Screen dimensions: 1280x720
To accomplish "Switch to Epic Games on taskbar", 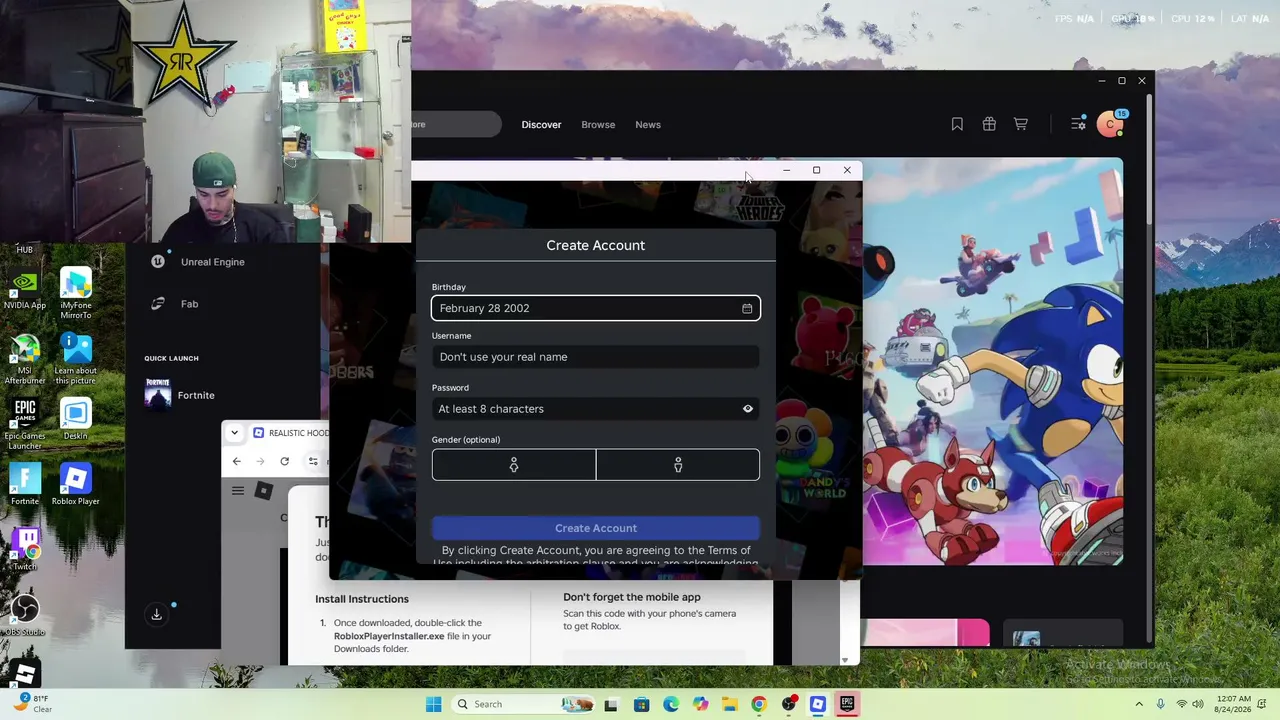I will (x=847, y=704).
